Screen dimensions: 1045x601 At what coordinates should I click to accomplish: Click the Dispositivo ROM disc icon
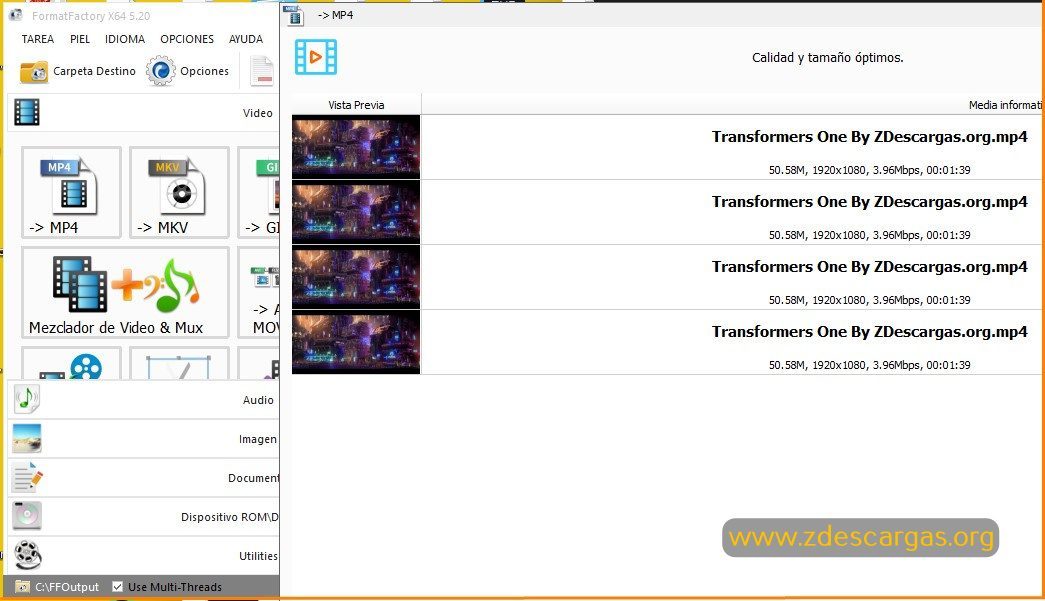tap(27, 516)
